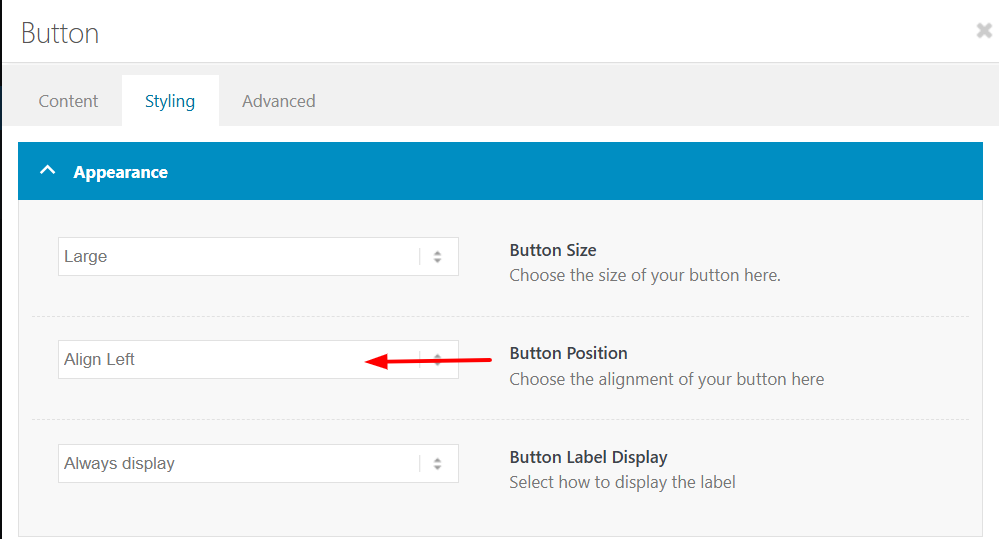Open the Always display label dropdown
999x539 pixels.
click(238, 464)
